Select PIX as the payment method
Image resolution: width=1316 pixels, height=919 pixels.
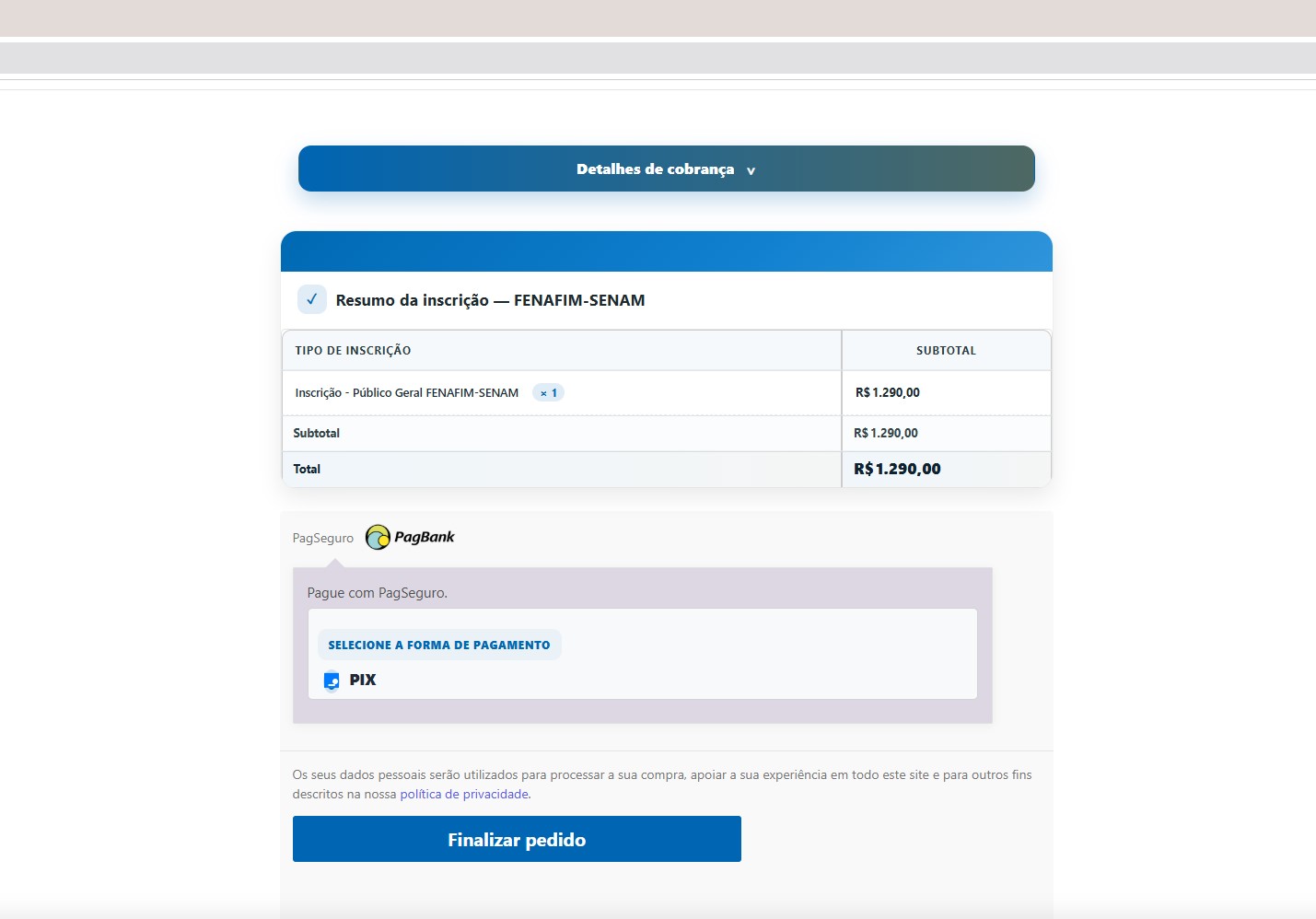coord(363,680)
